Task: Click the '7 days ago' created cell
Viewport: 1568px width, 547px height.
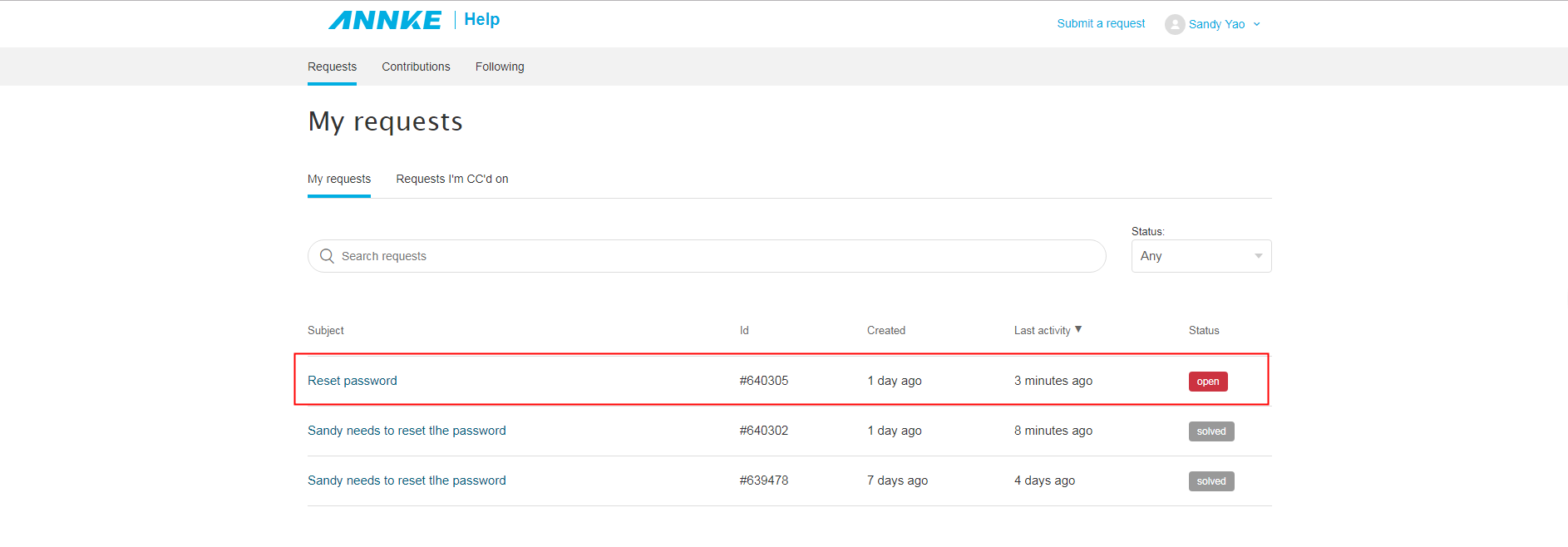Action: coord(897,480)
